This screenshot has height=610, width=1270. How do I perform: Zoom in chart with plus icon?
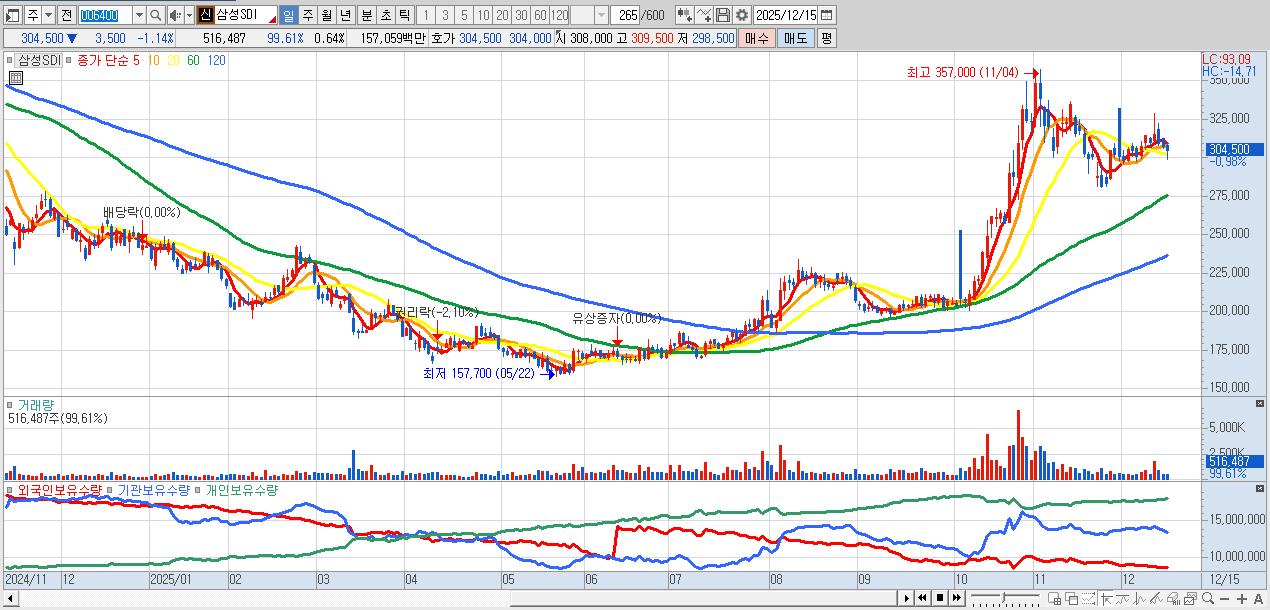(1242, 598)
